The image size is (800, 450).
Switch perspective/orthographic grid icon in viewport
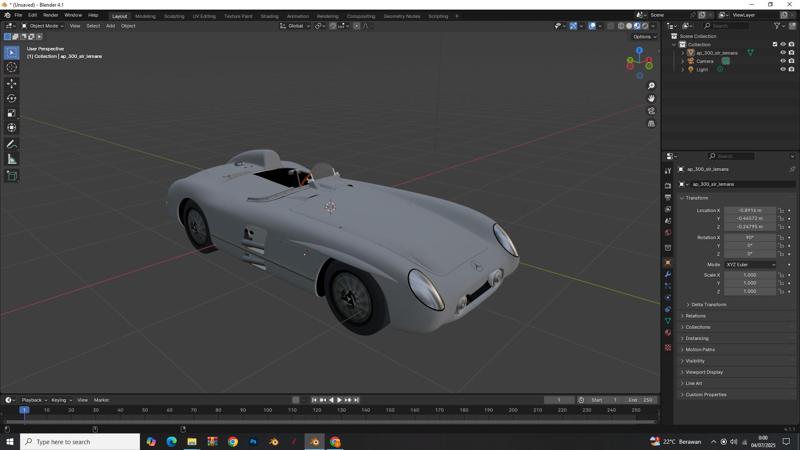pyautogui.click(x=651, y=123)
